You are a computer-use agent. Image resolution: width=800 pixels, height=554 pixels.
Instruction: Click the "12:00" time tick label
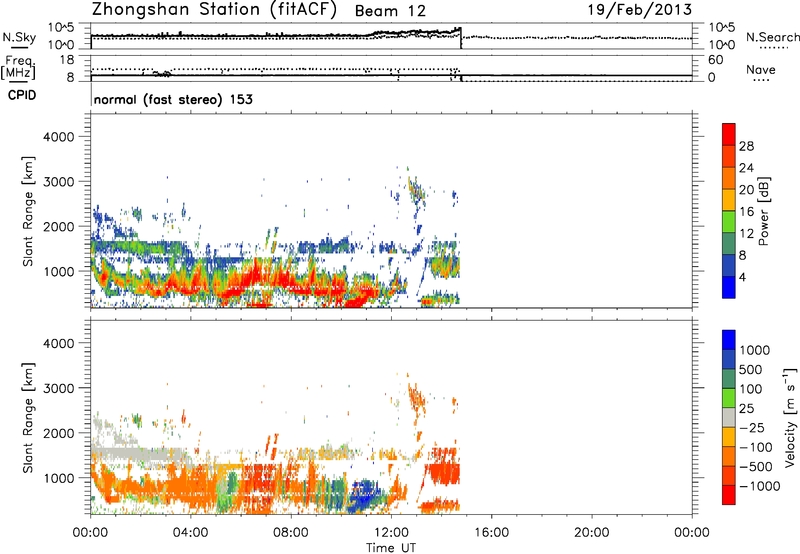point(391,533)
